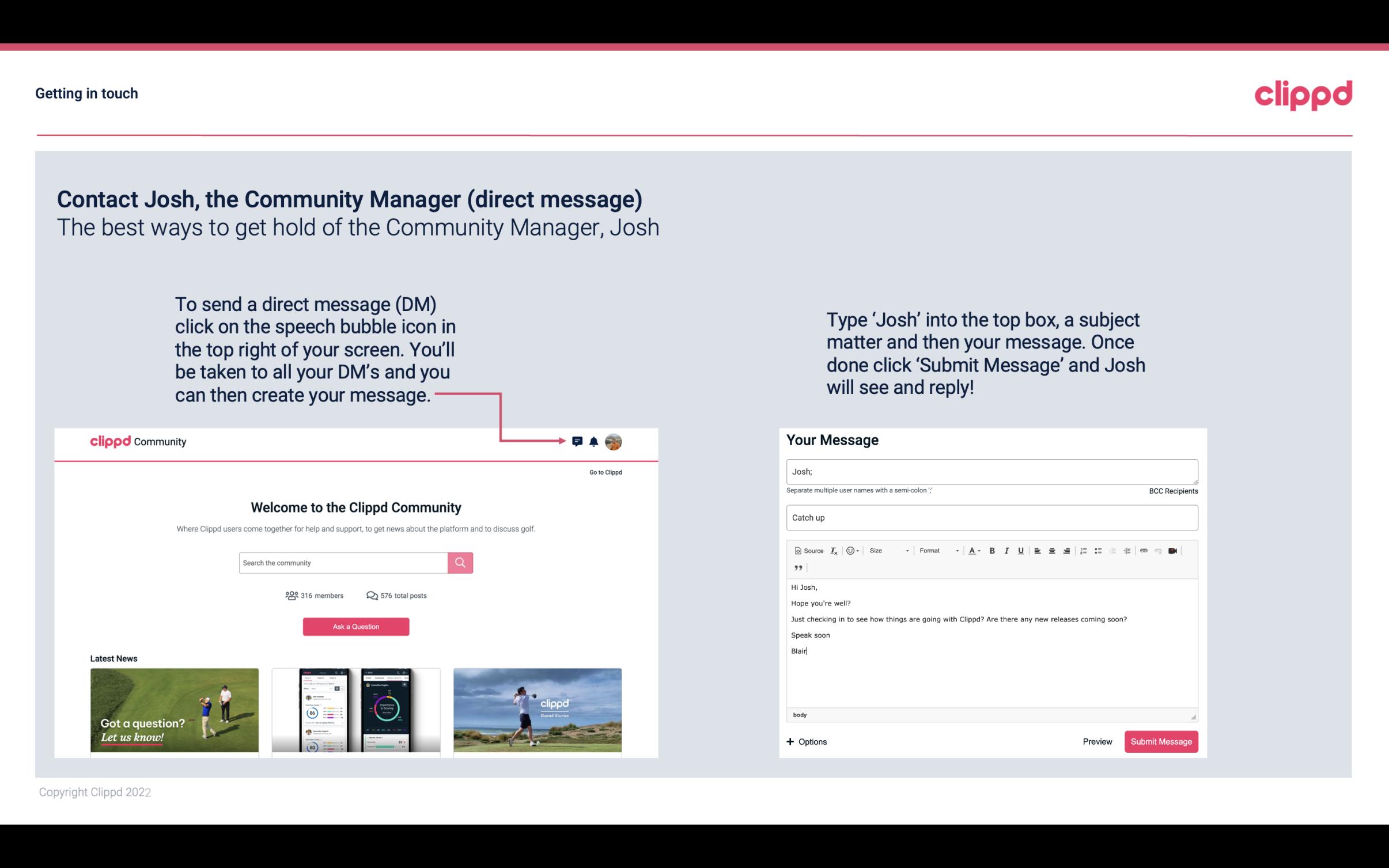Toggle BCC Recipients visibility
1389x868 pixels.
tap(1171, 491)
